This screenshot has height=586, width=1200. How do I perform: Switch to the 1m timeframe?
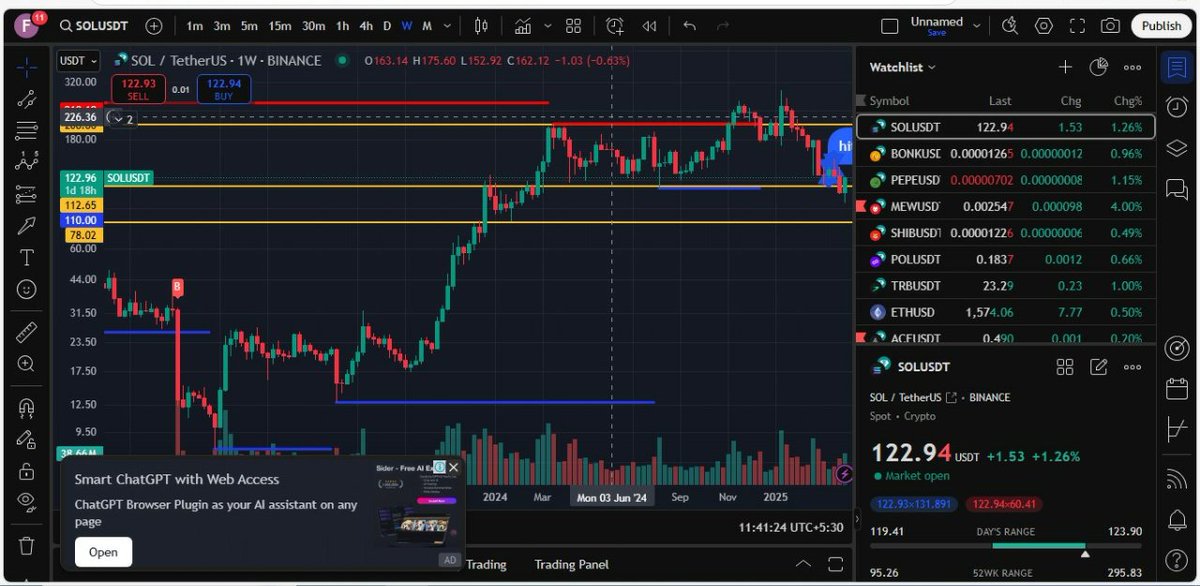click(194, 26)
